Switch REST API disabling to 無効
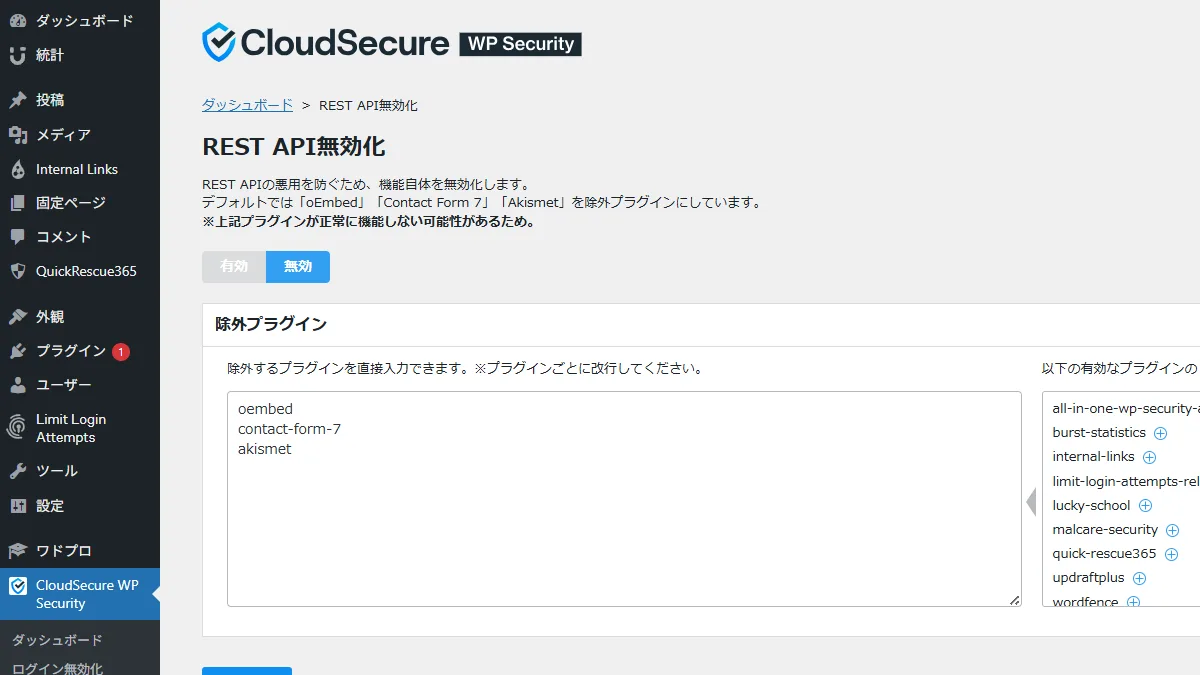The width and height of the screenshot is (1200, 675). click(298, 267)
